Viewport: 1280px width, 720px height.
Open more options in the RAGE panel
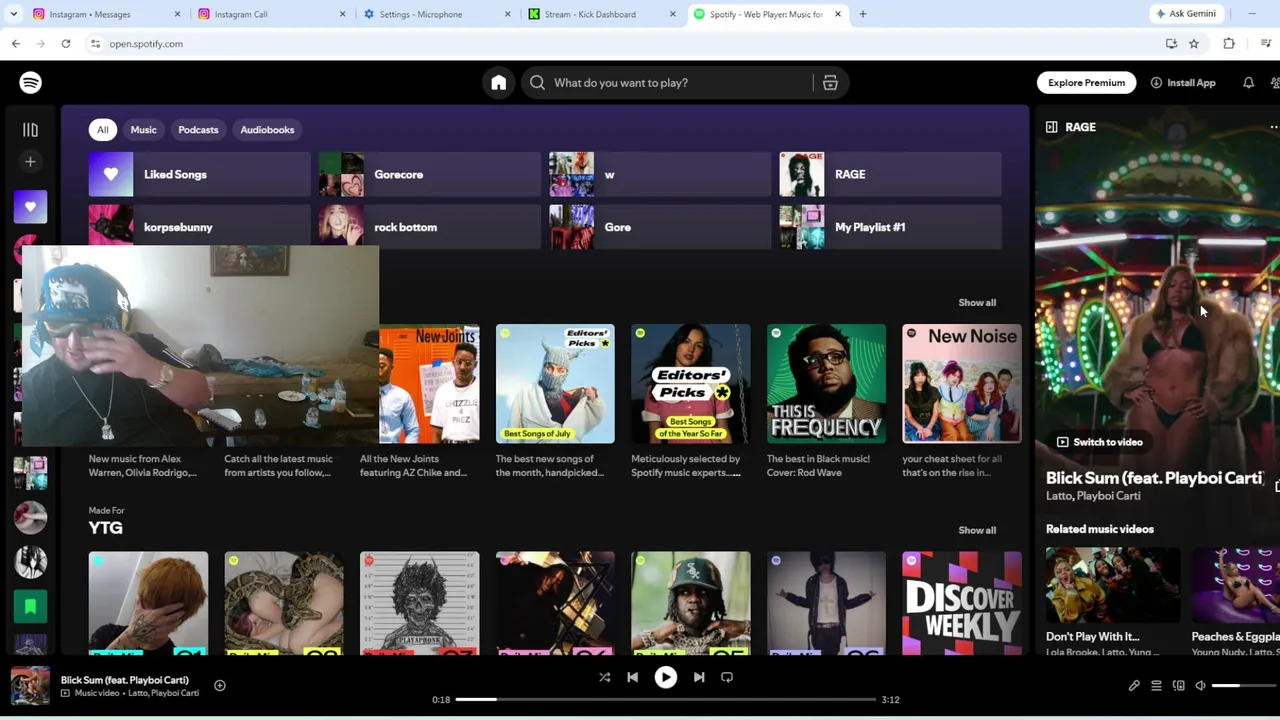point(1273,127)
